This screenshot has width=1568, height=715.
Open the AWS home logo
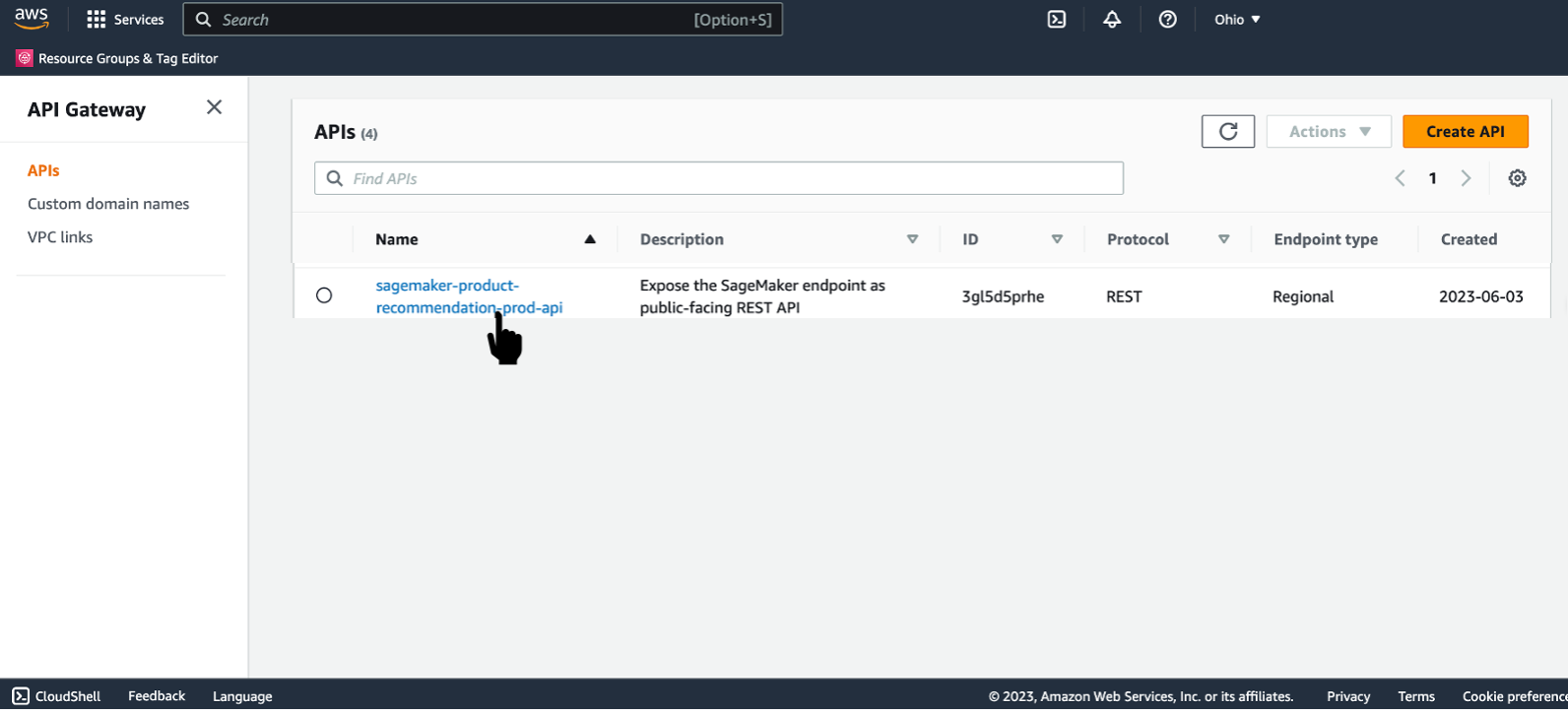(32, 19)
